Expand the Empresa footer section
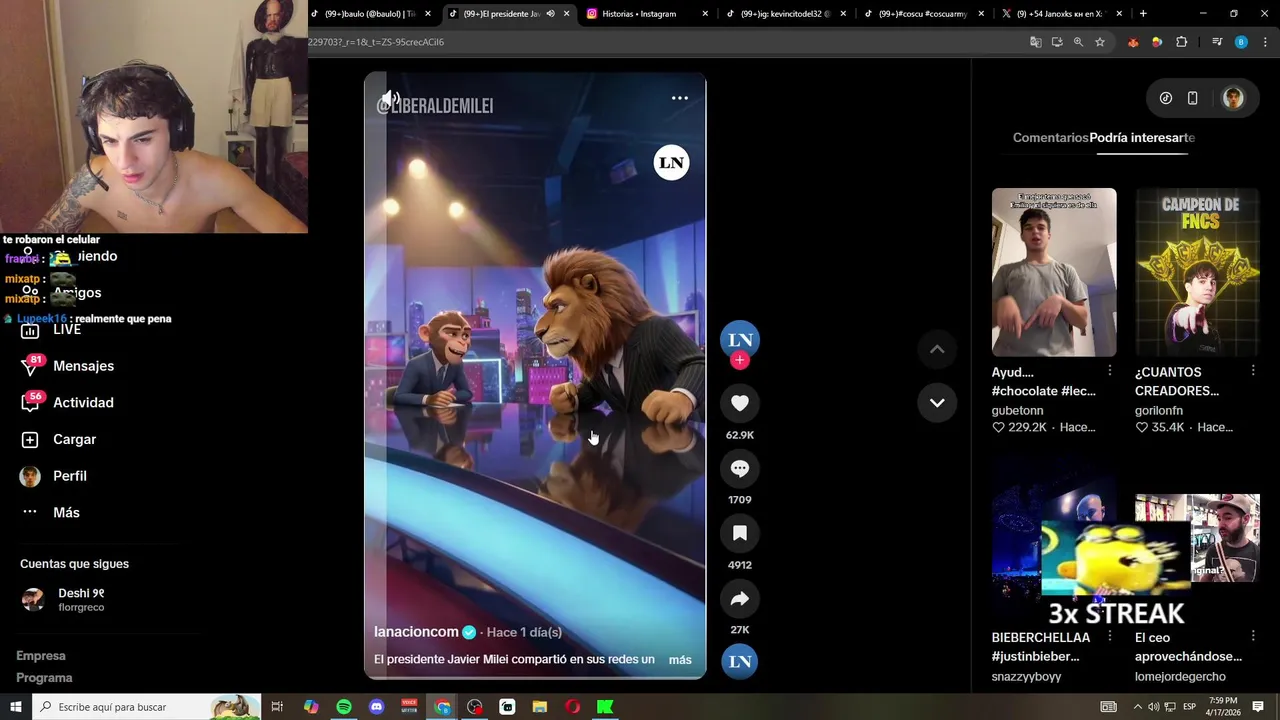1280x720 pixels. [41, 656]
